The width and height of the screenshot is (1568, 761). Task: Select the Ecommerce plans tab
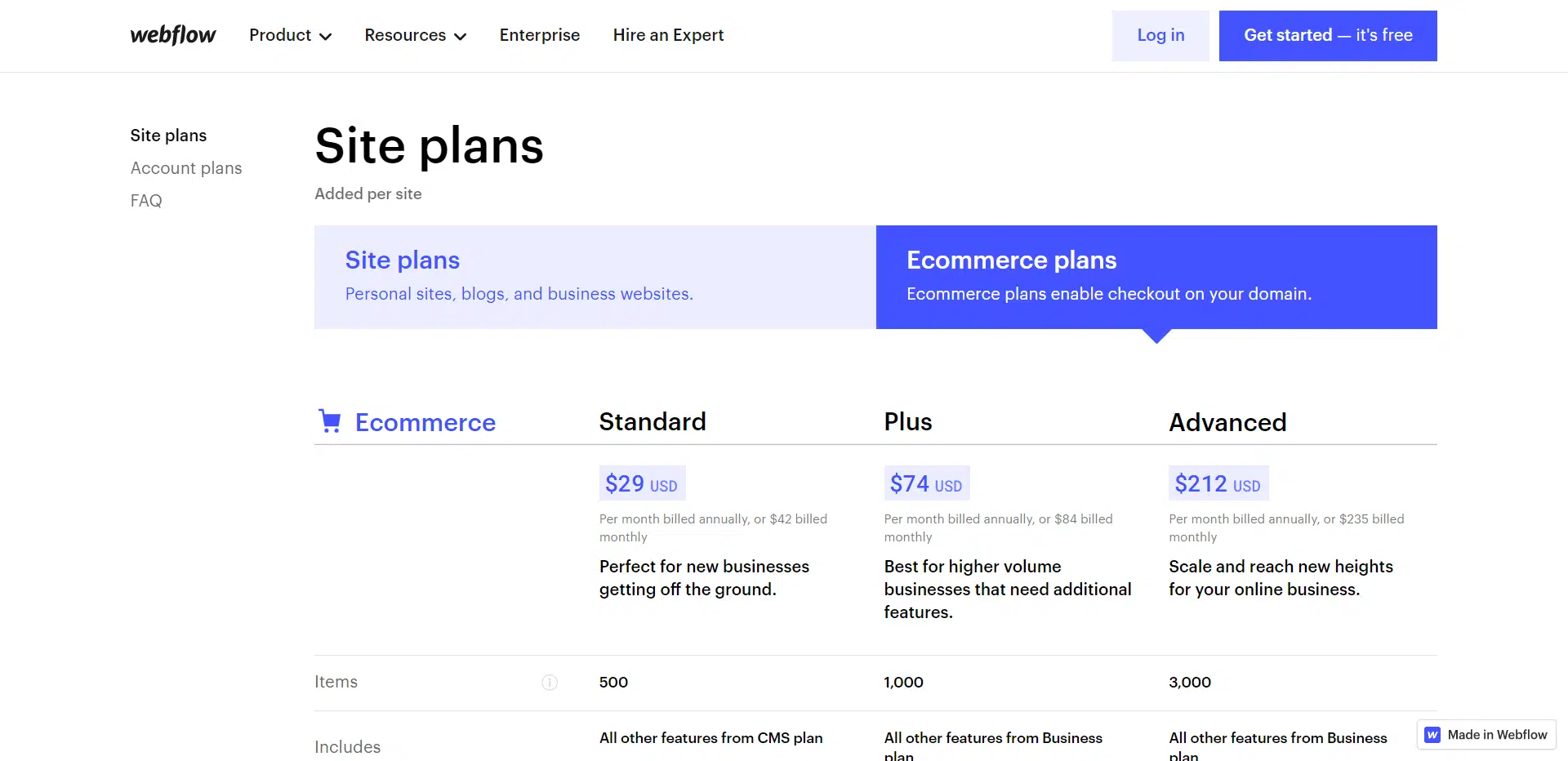click(x=1156, y=277)
